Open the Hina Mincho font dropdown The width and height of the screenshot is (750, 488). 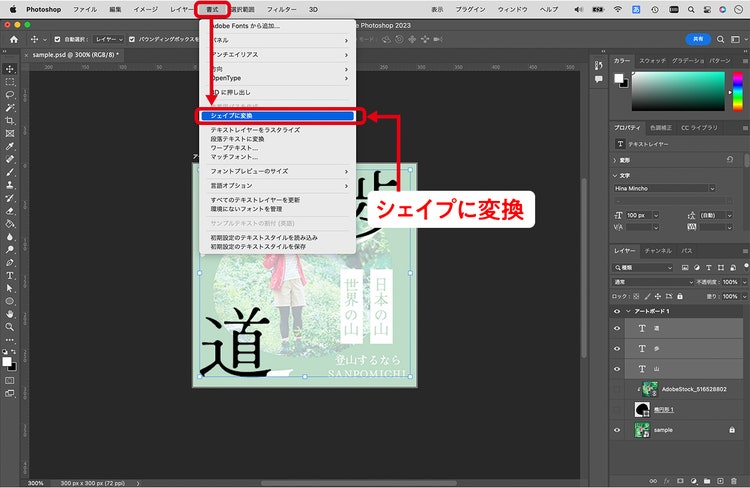pos(665,188)
